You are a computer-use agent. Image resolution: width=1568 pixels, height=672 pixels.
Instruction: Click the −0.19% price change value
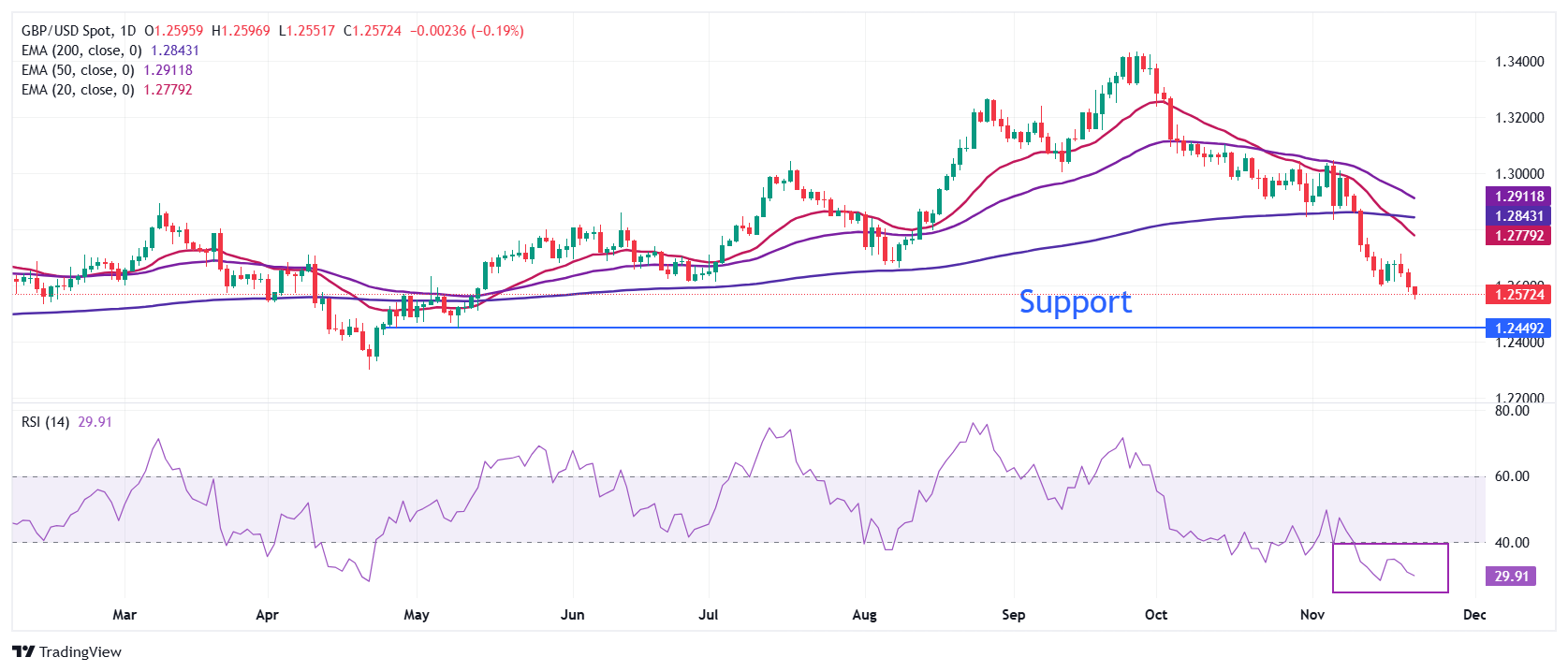(501, 31)
